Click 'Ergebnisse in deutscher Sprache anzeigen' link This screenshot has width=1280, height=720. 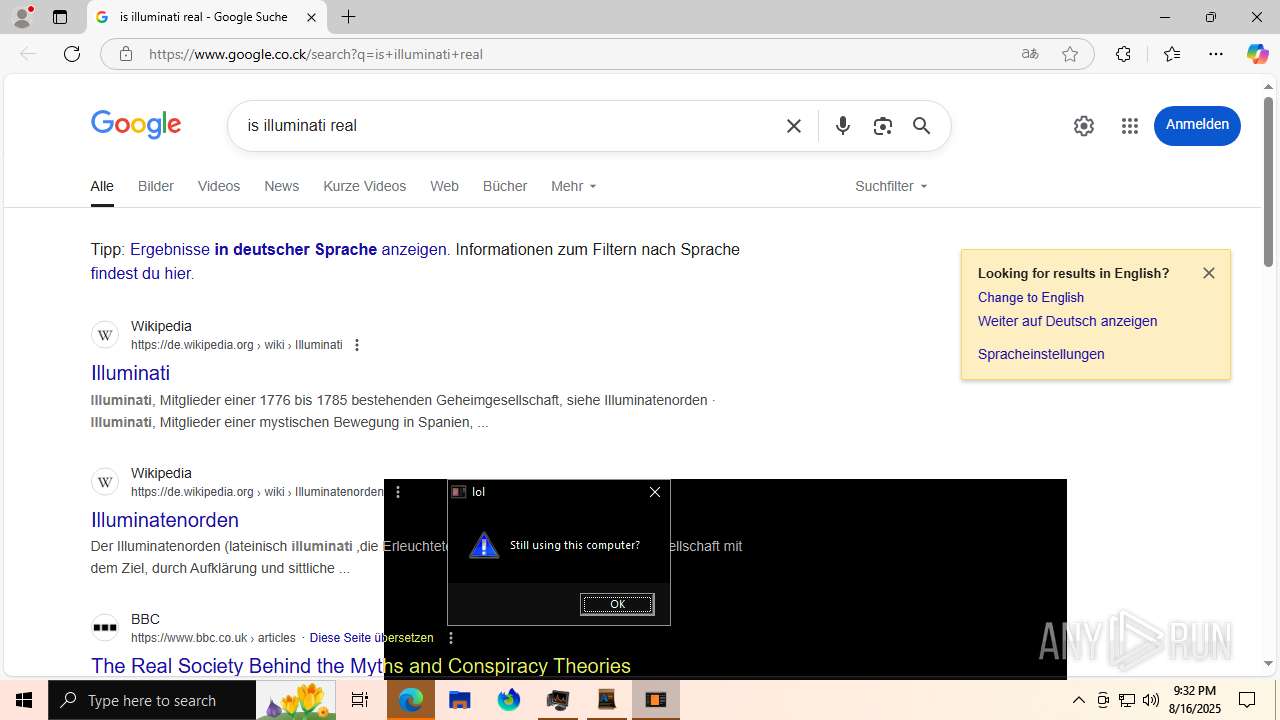point(288,249)
